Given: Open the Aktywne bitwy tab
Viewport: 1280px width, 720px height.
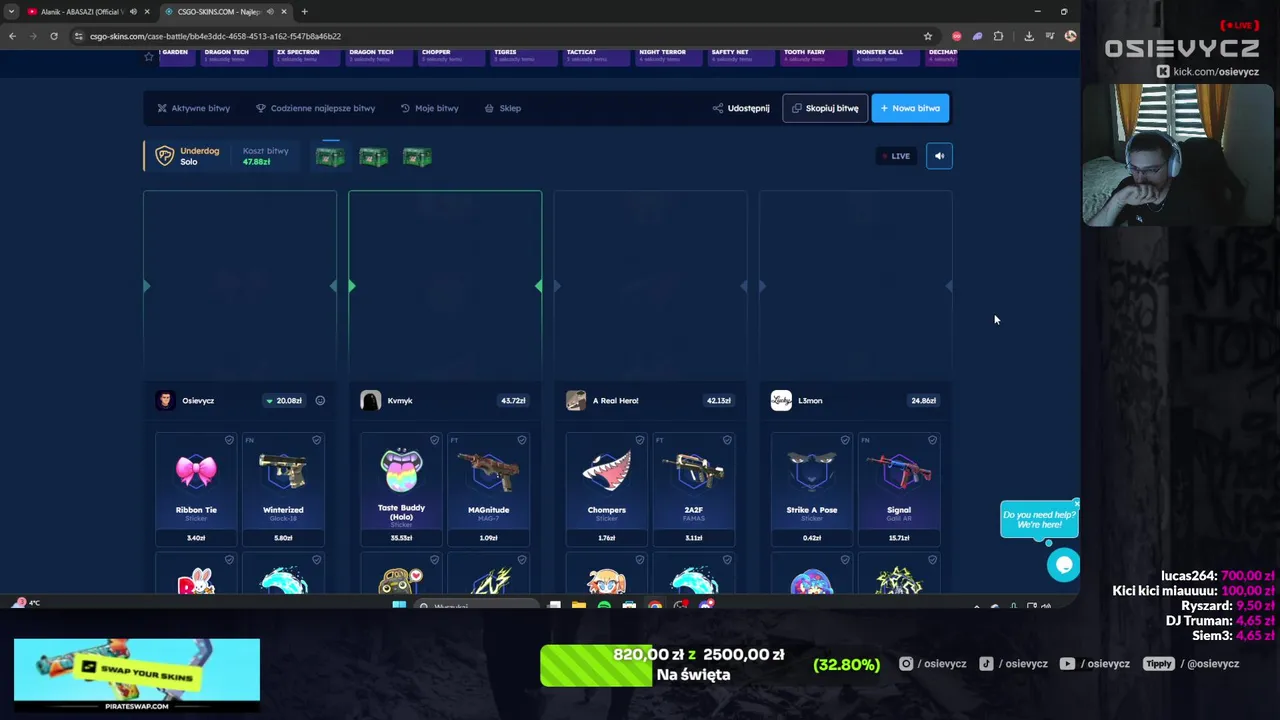Looking at the screenshot, I should coord(193,108).
